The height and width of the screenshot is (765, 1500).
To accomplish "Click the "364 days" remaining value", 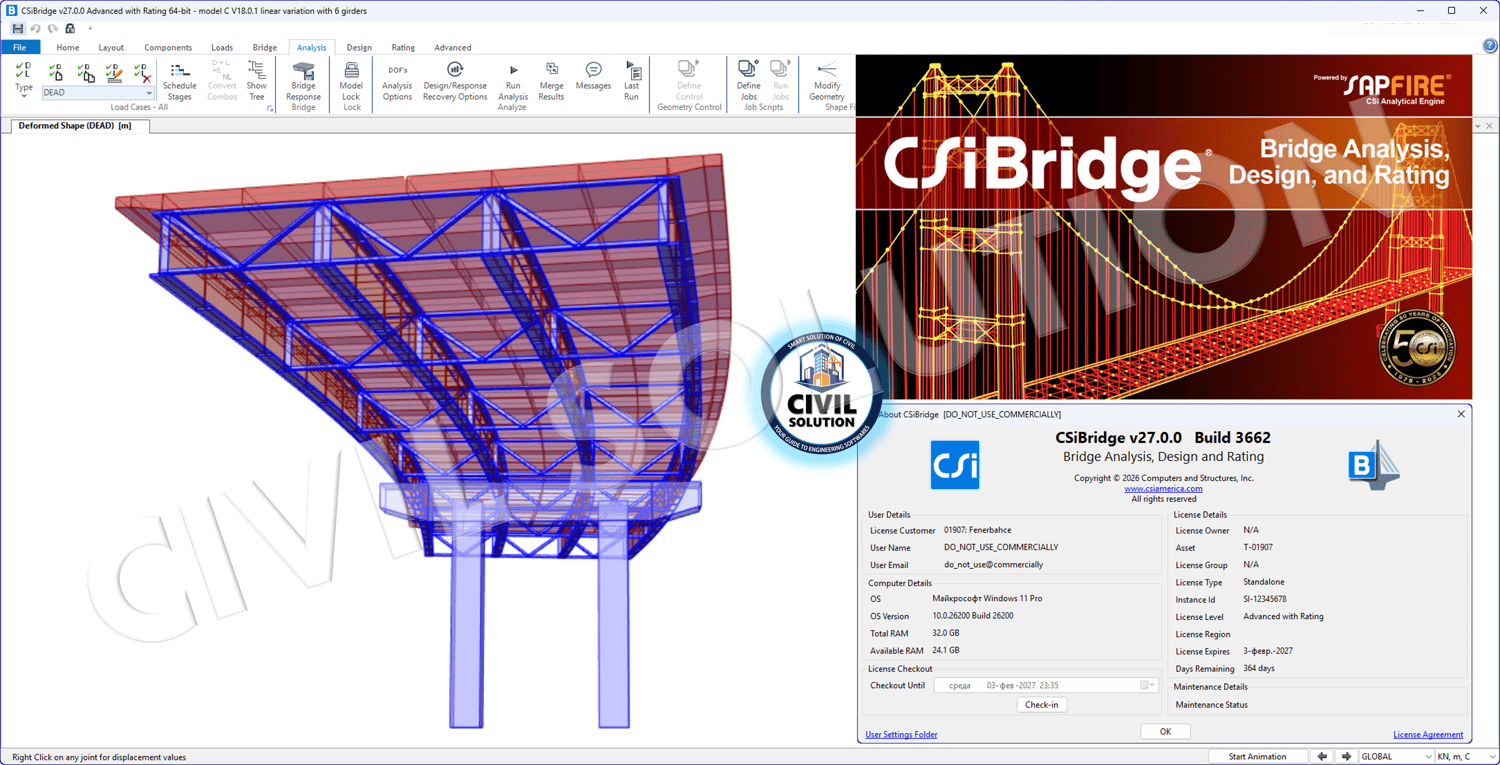I will point(1259,668).
